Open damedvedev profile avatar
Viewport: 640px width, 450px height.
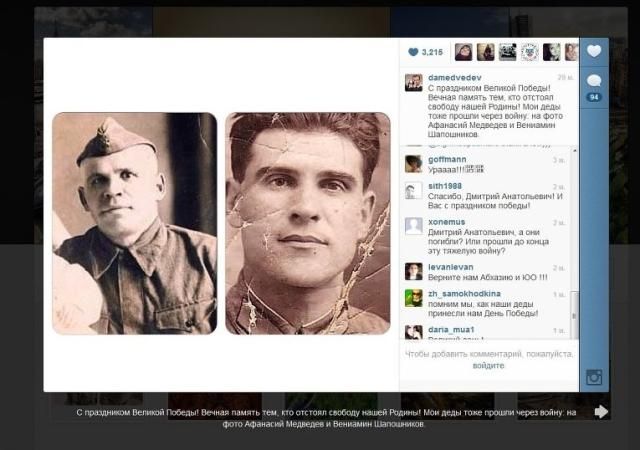tap(413, 83)
